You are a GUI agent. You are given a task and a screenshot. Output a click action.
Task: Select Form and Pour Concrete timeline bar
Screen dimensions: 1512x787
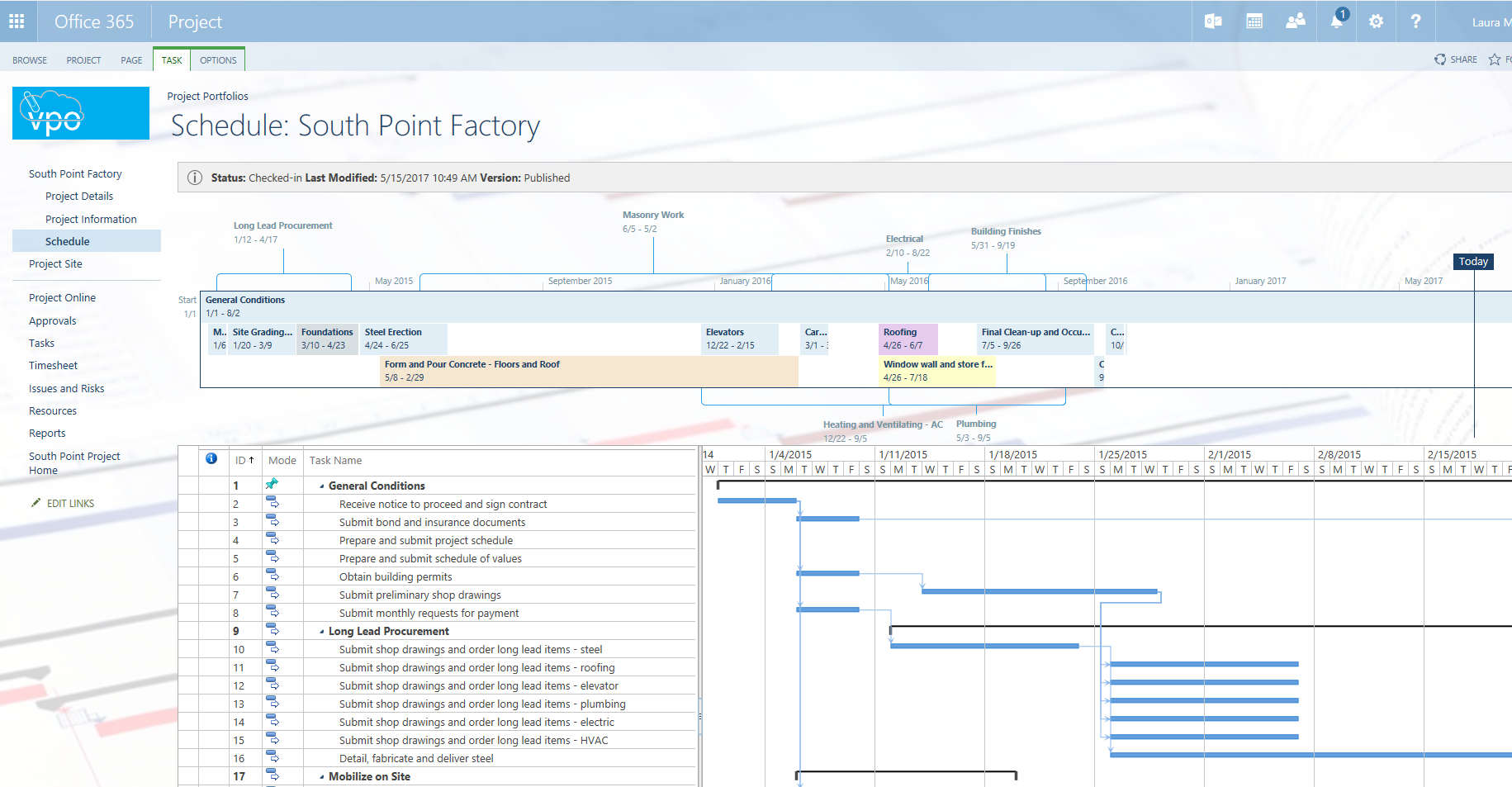click(590, 371)
